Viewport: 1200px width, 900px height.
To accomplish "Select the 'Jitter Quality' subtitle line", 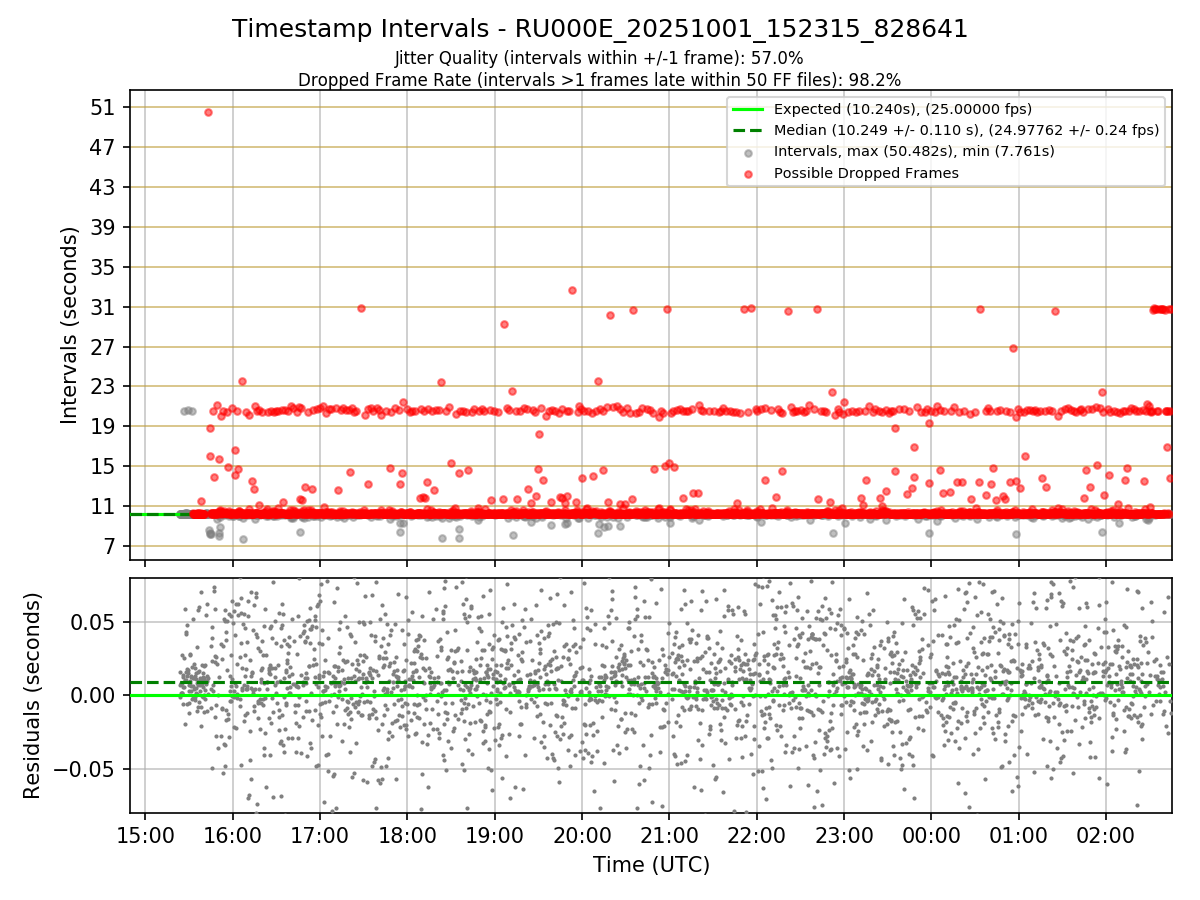I will tap(599, 58).
